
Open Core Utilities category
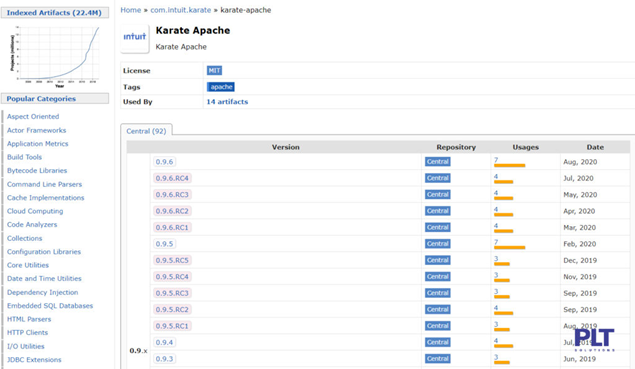[x=28, y=265]
